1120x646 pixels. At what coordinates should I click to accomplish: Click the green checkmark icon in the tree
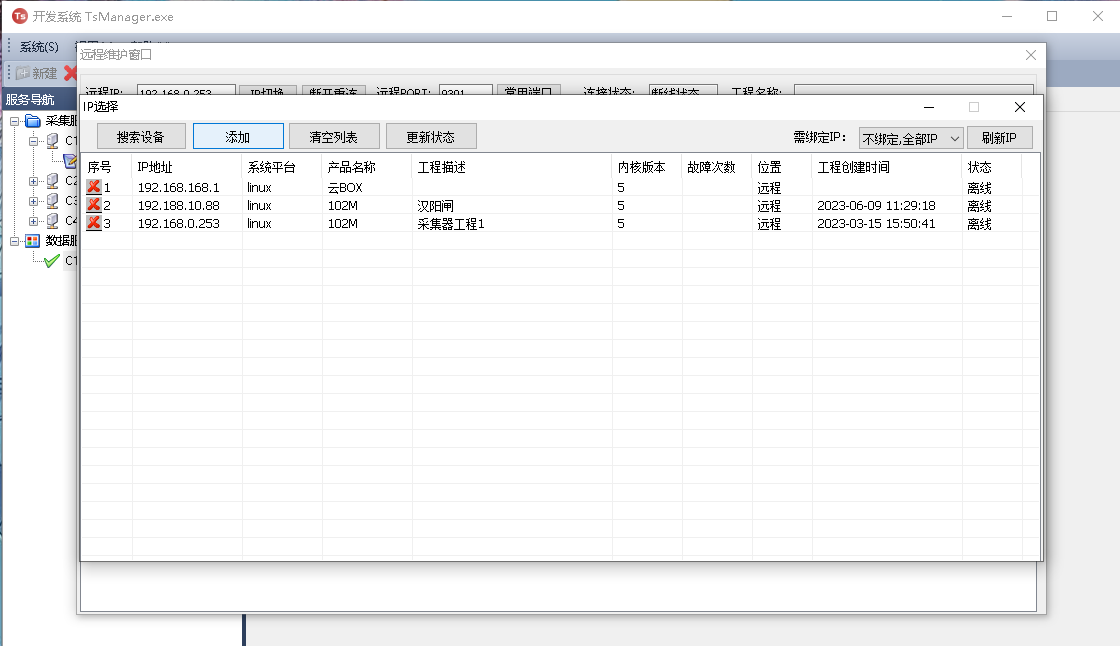pos(52,261)
